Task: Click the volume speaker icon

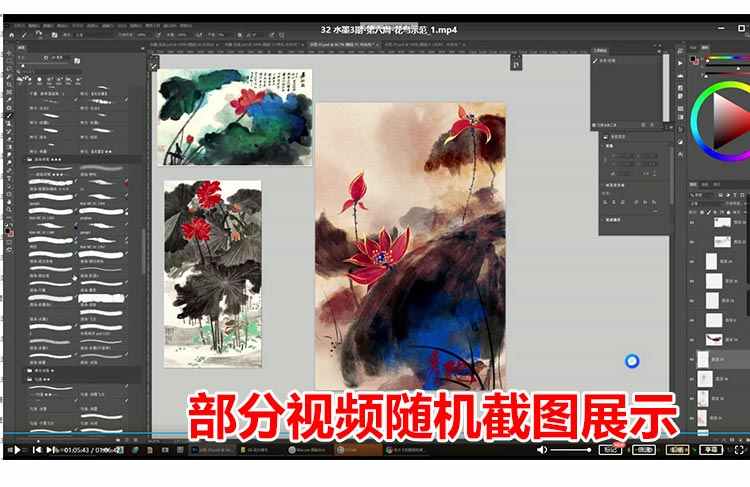Action: click(x=541, y=450)
